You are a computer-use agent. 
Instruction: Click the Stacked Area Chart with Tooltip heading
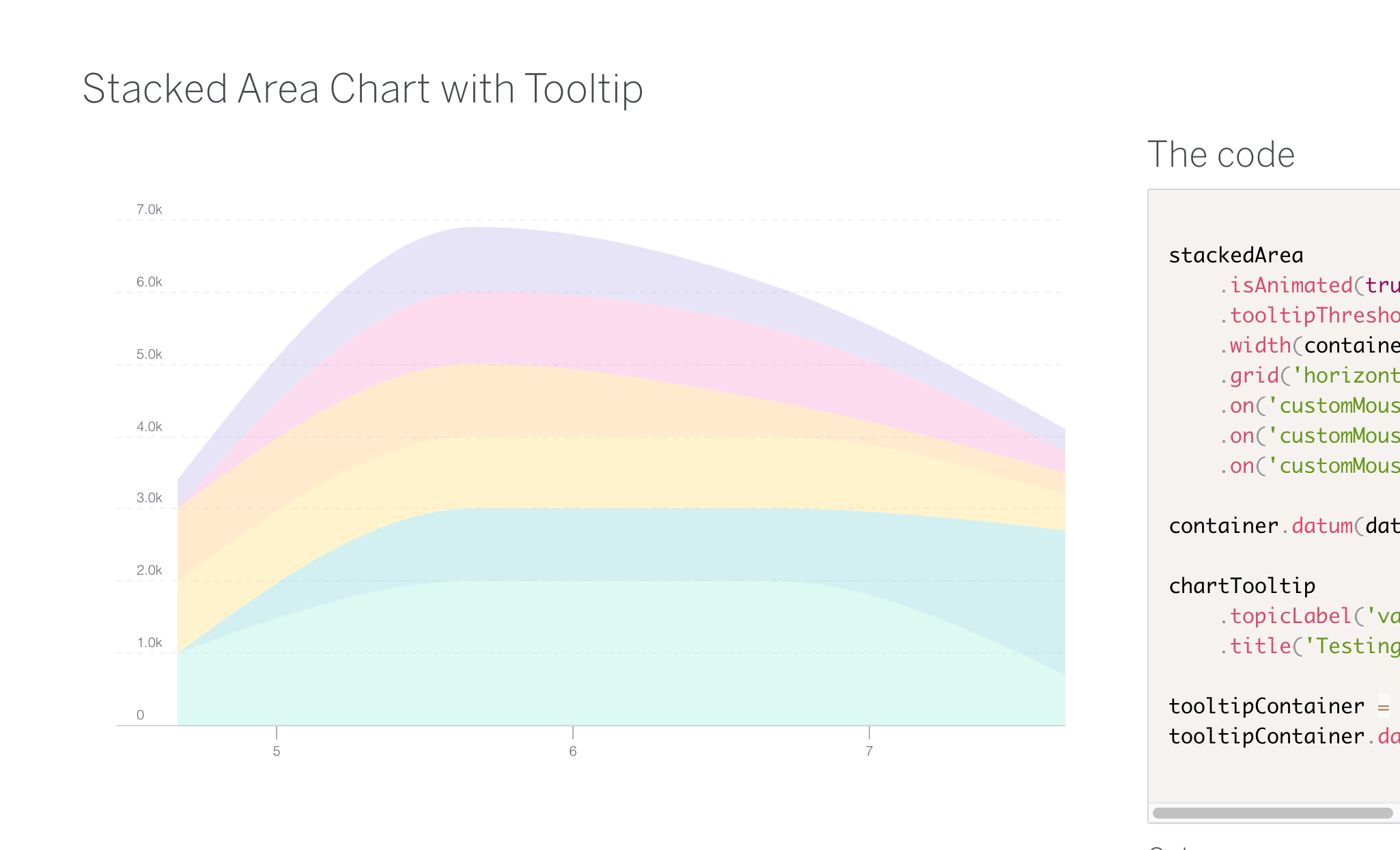click(x=363, y=89)
